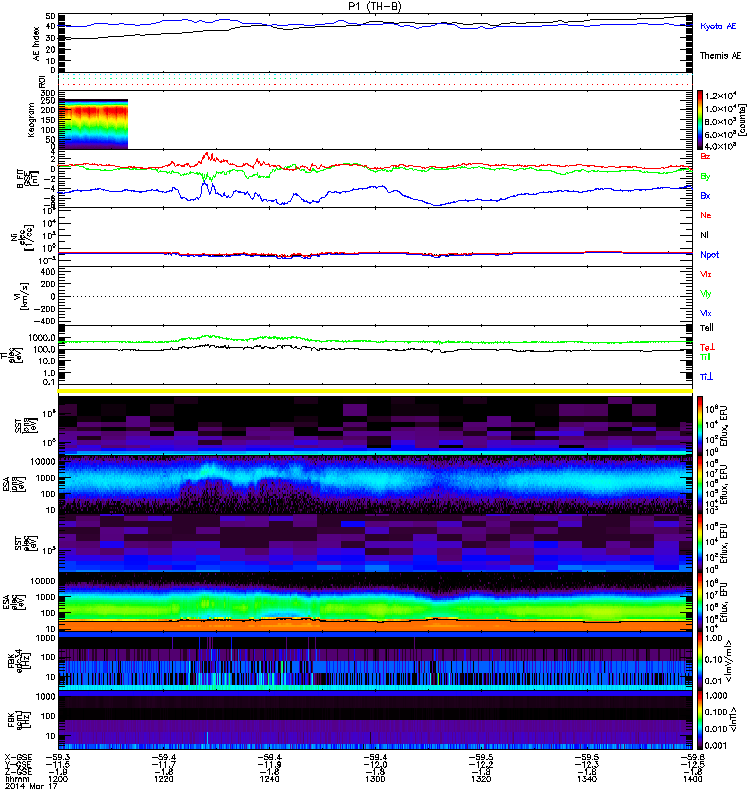Select the red Bz legend label
This screenshot has height=800, width=750.
pos(705,156)
